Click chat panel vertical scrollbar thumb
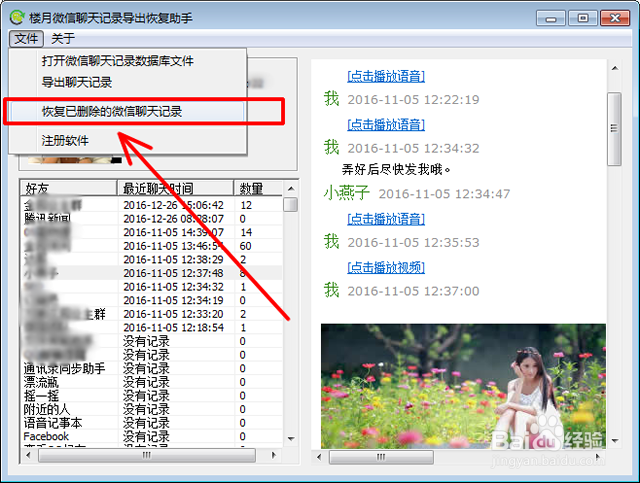Viewport: 640px width, 483px height. (x=615, y=129)
